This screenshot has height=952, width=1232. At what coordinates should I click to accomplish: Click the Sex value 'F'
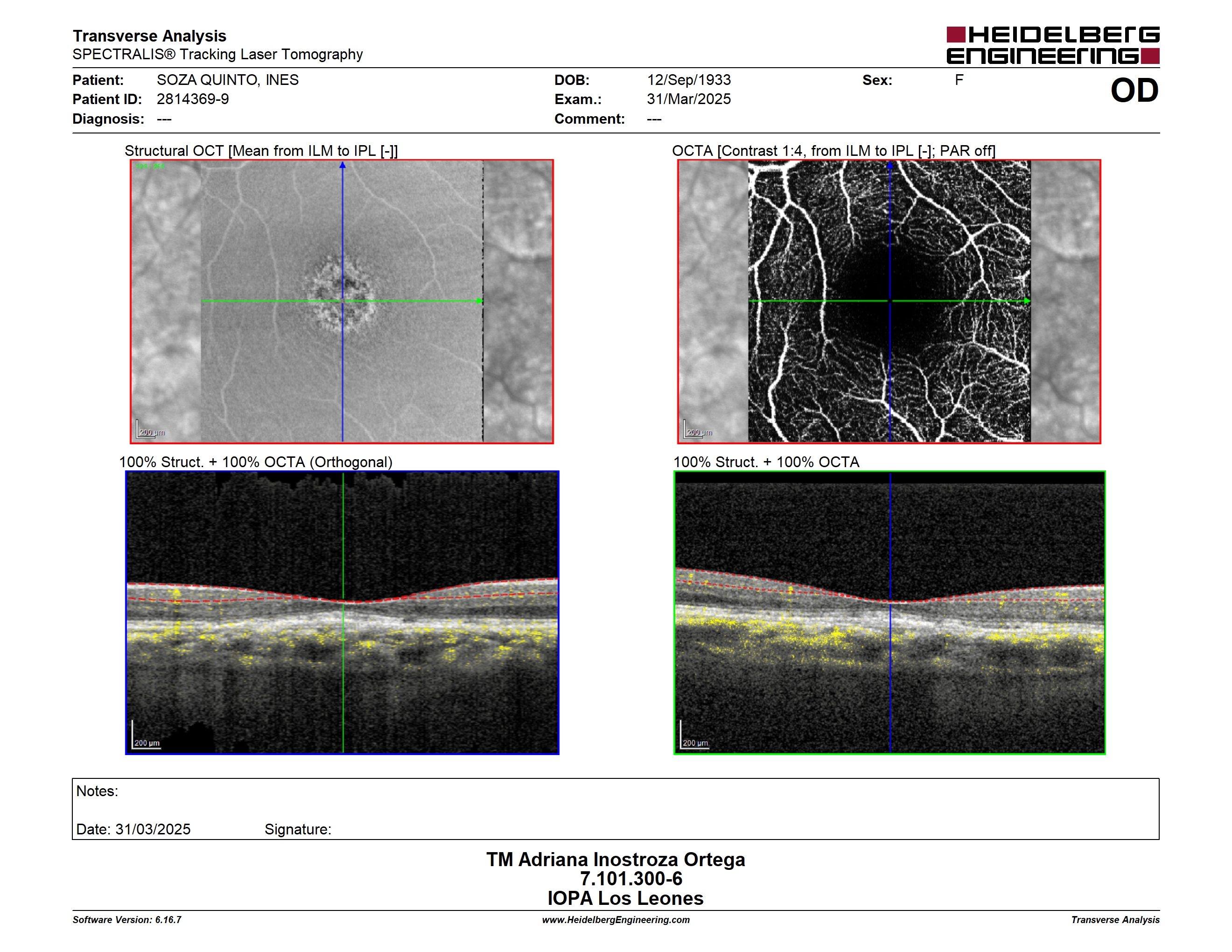tap(959, 80)
